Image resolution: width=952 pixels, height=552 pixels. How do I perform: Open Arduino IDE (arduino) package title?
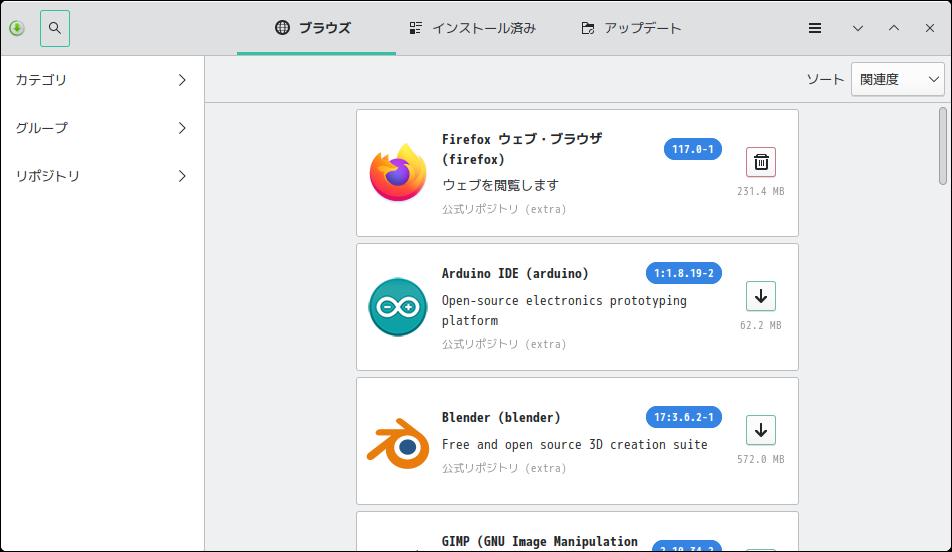pyautogui.click(x=515, y=273)
